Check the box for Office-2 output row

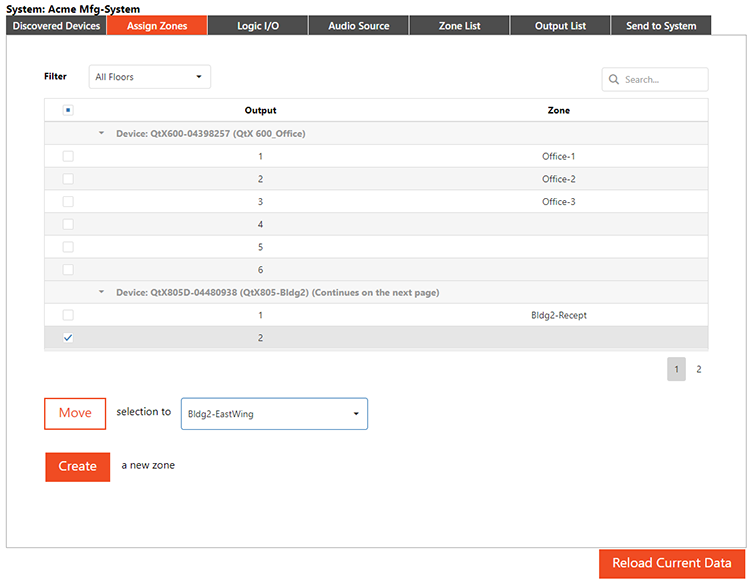(x=68, y=179)
